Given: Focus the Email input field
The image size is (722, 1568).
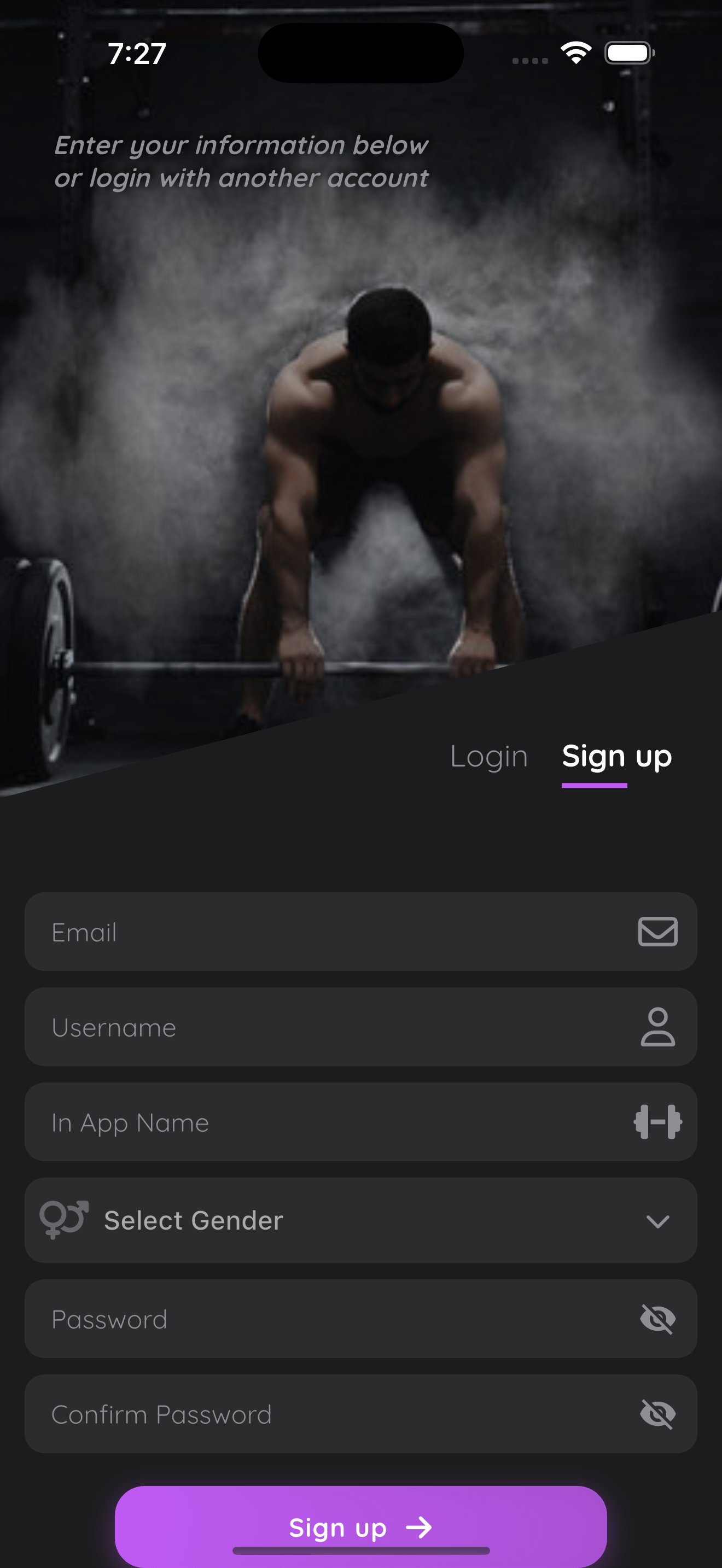Looking at the screenshot, I should point(360,931).
